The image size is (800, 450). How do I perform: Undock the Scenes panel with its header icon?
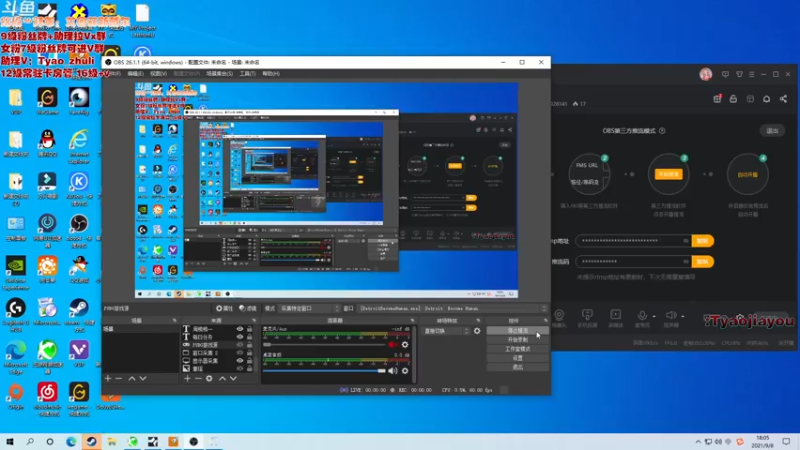point(174,320)
